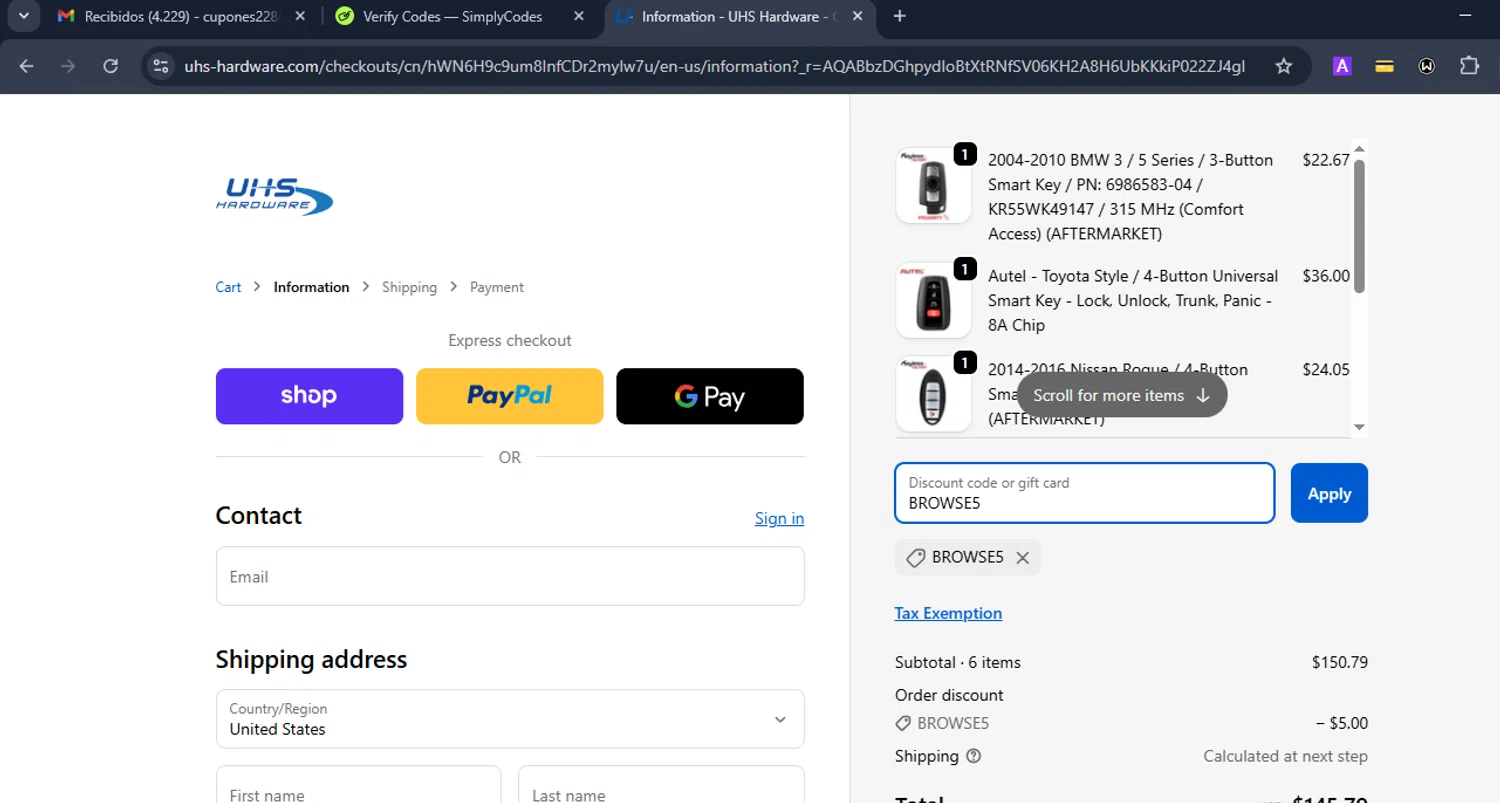Click 'Calculated at next step' text

click(x=1285, y=756)
